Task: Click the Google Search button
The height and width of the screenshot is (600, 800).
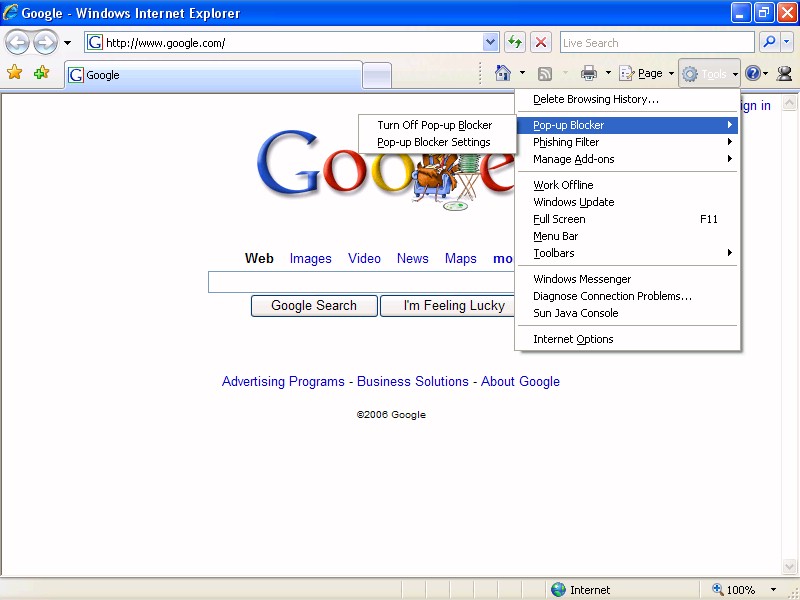Action: point(314,306)
